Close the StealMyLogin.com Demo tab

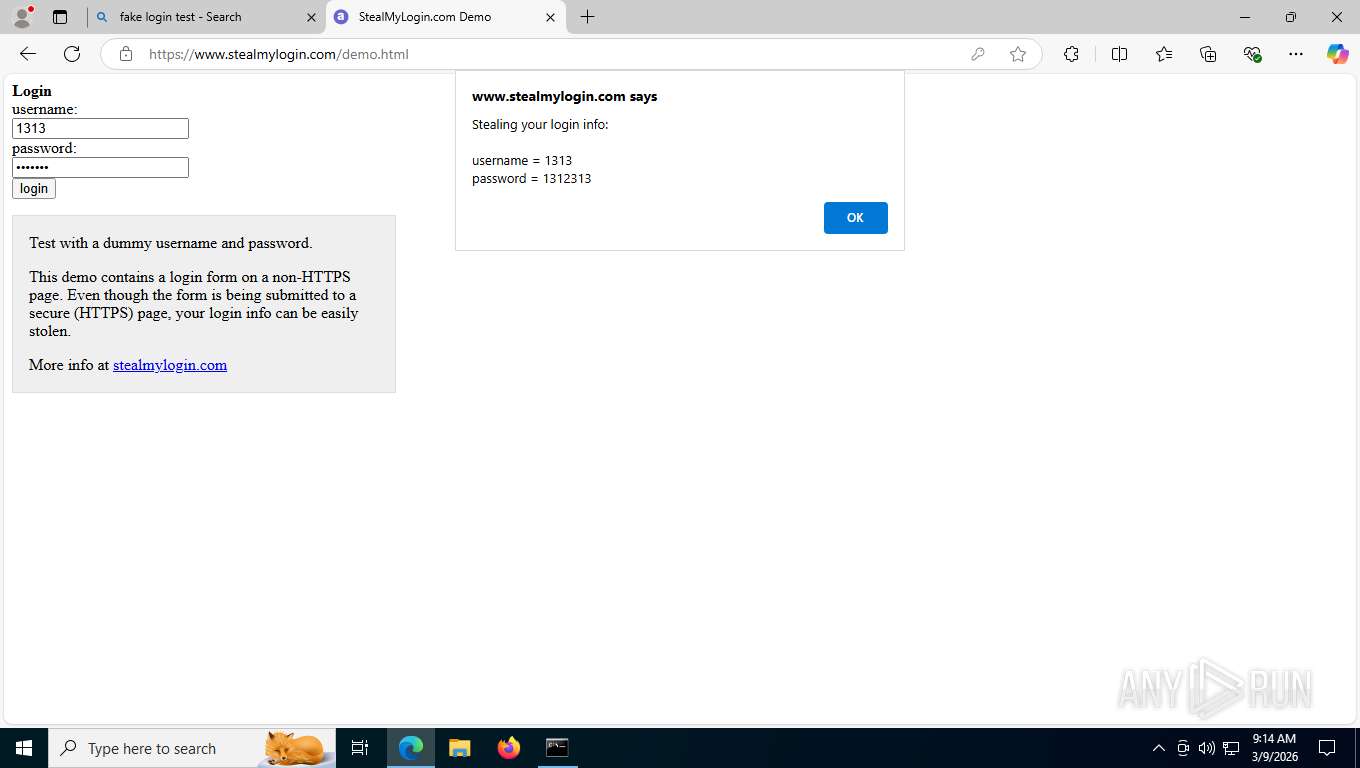coord(550,17)
